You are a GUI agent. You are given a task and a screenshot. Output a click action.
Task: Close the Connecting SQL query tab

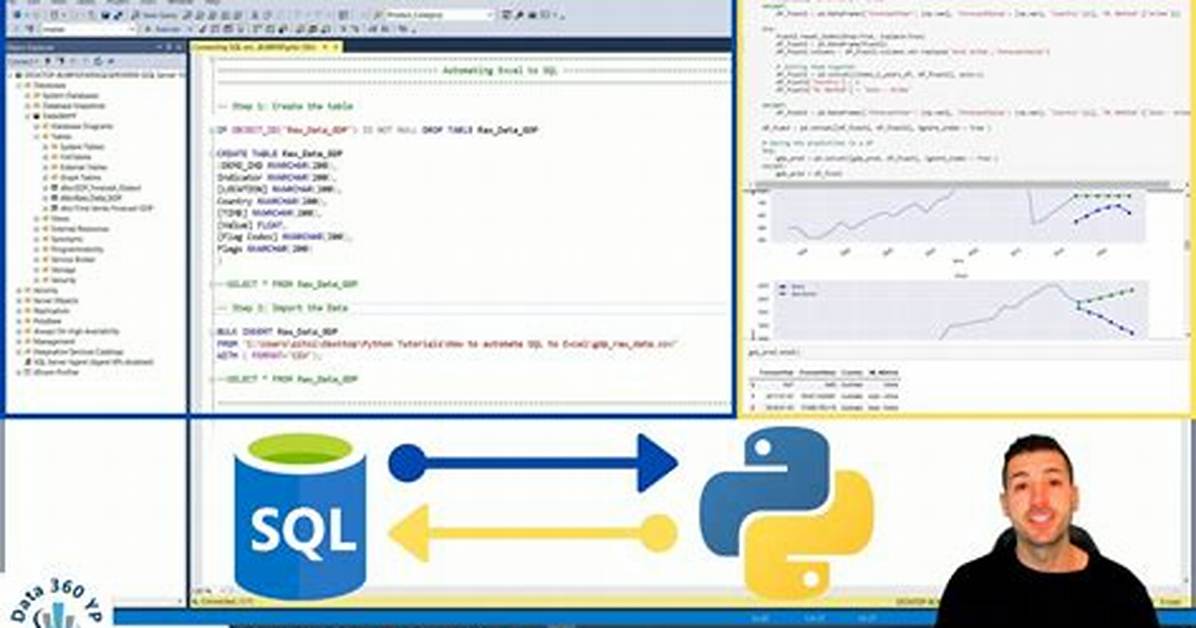335,47
